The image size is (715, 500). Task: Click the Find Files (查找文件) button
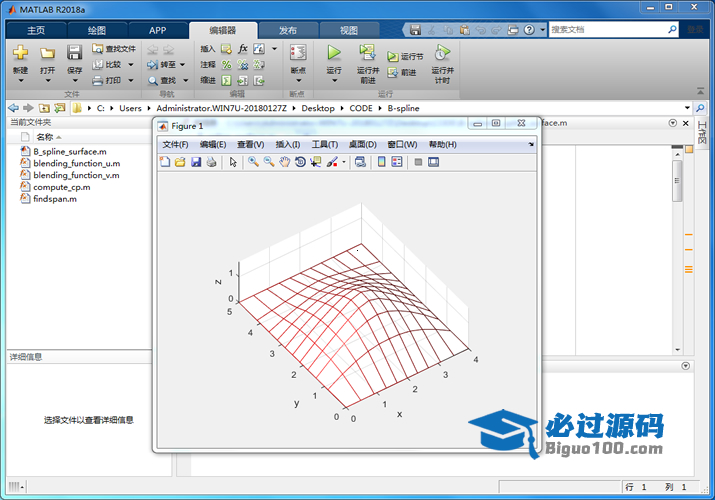point(114,48)
